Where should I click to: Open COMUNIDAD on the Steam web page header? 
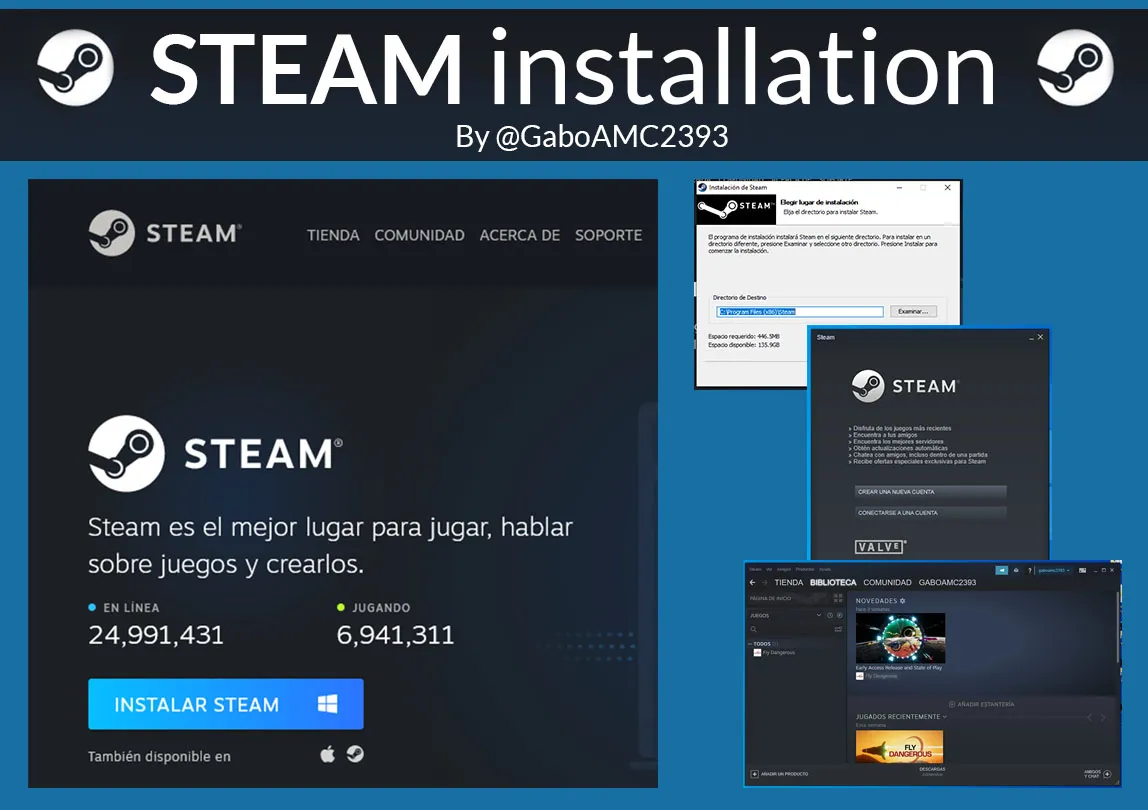[x=420, y=235]
